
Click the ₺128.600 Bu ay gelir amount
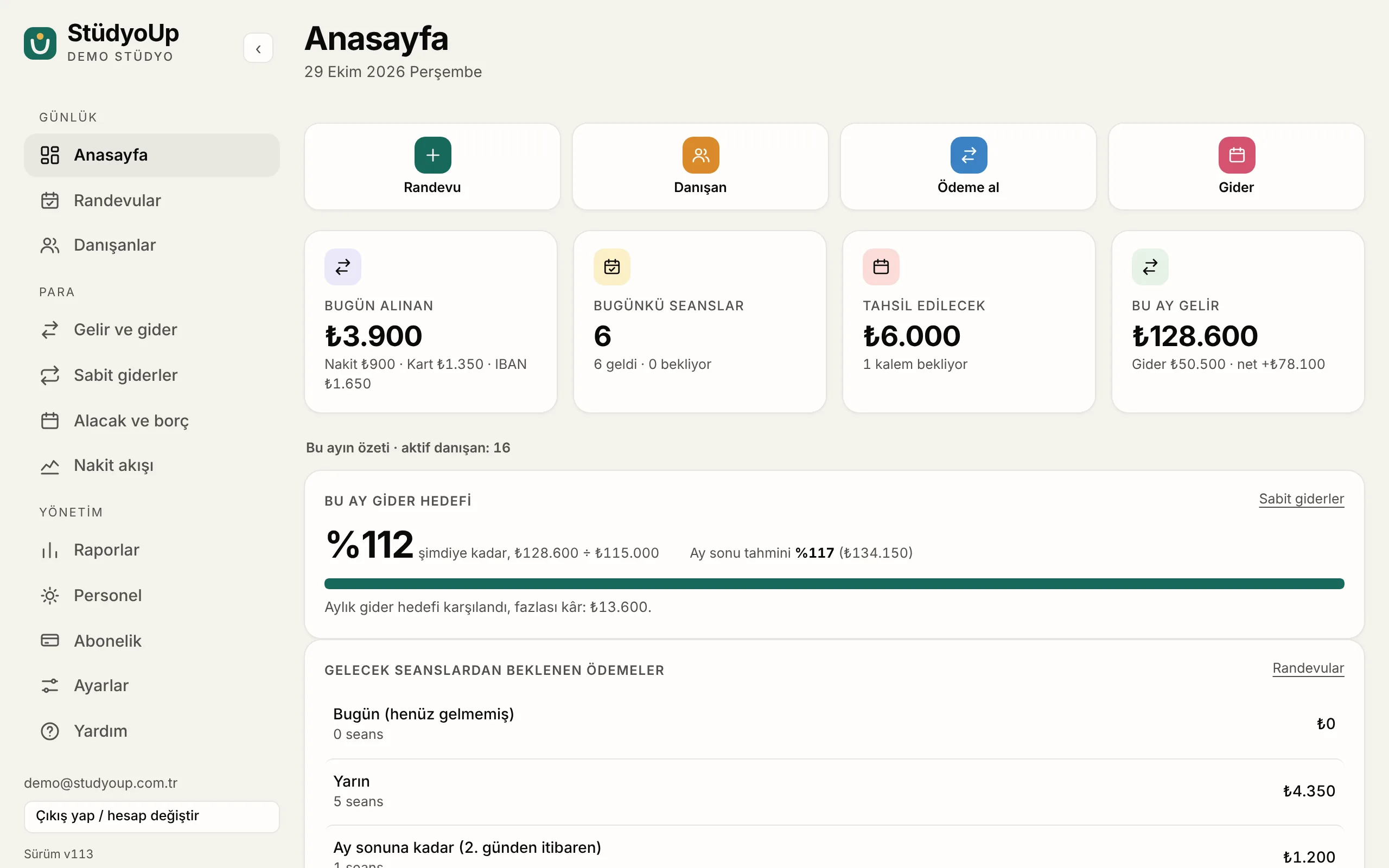click(1194, 336)
